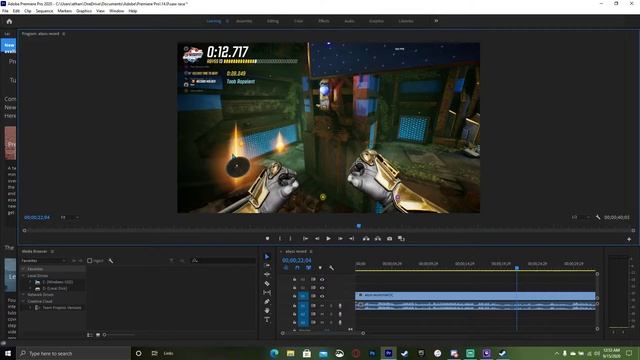This screenshot has width=640, height=360.
Task: Expand the C: drive node
Action: pyautogui.click(x=30, y=282)
